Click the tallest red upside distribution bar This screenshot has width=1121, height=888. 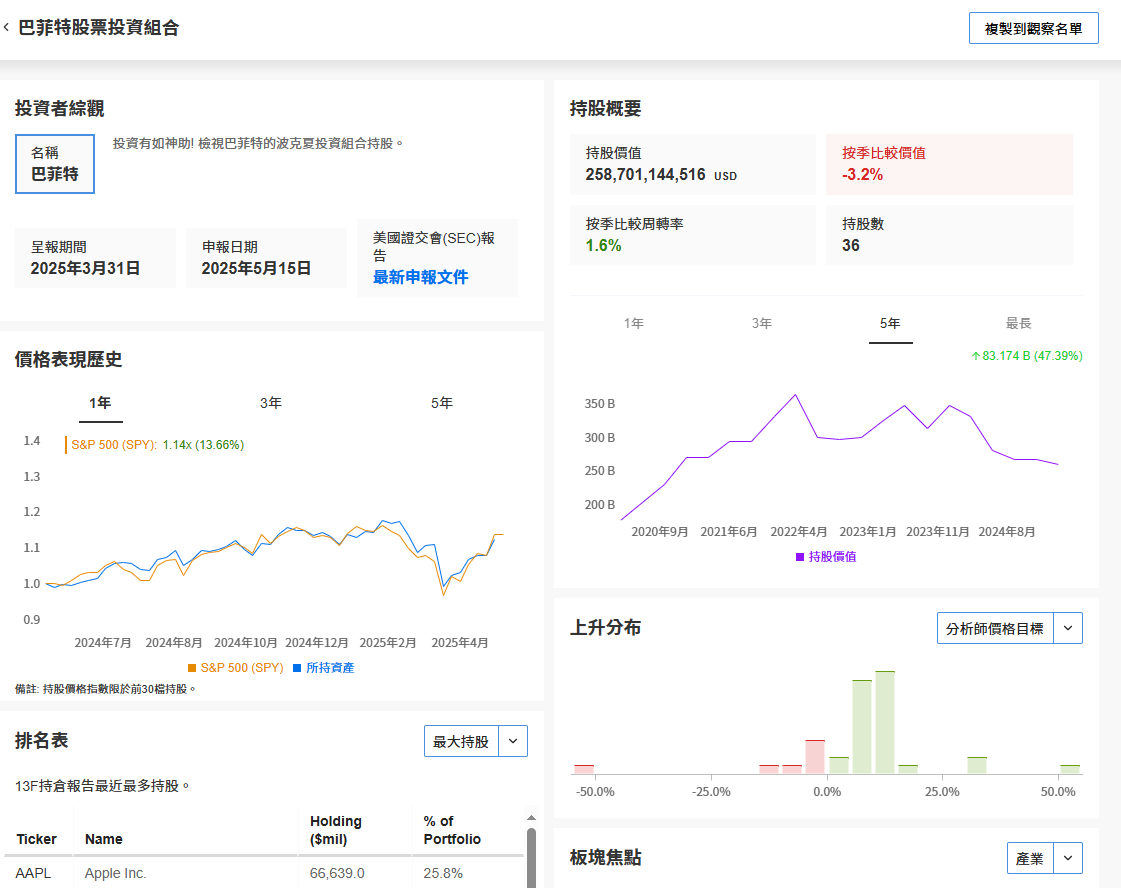815,756
